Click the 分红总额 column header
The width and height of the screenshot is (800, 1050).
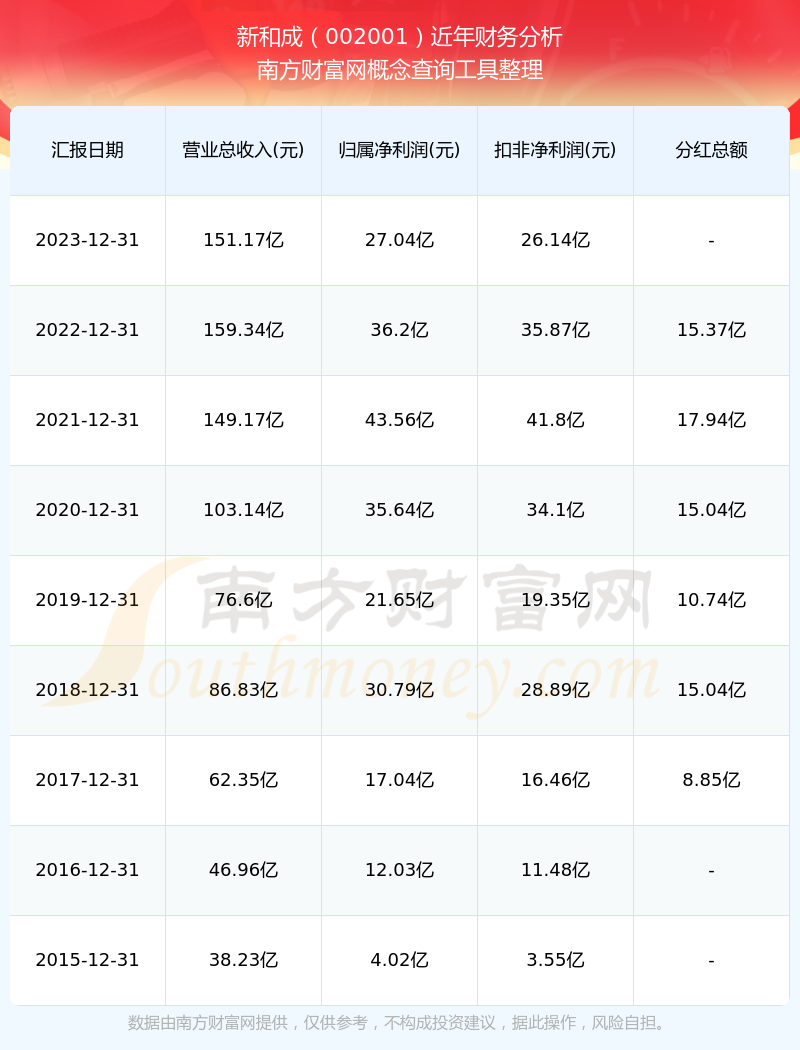tap(712, 150)
